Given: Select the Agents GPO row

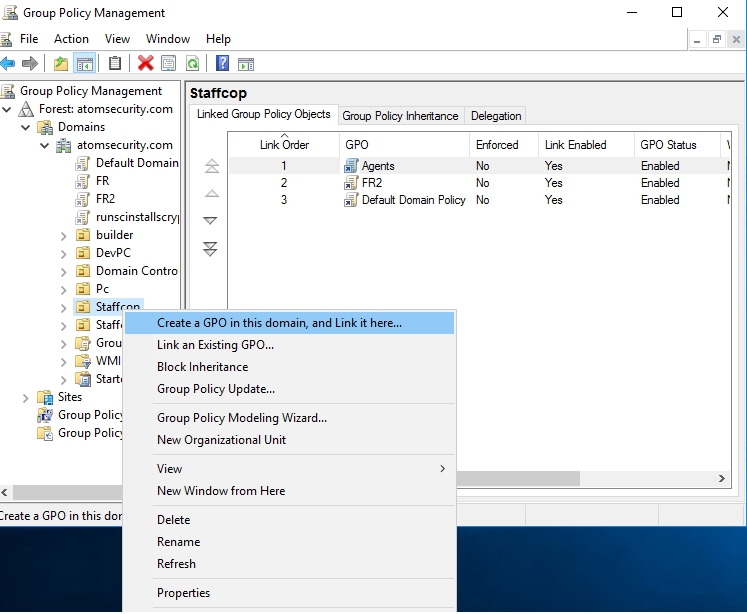Looking at the screenshot, I should [378, 166].
